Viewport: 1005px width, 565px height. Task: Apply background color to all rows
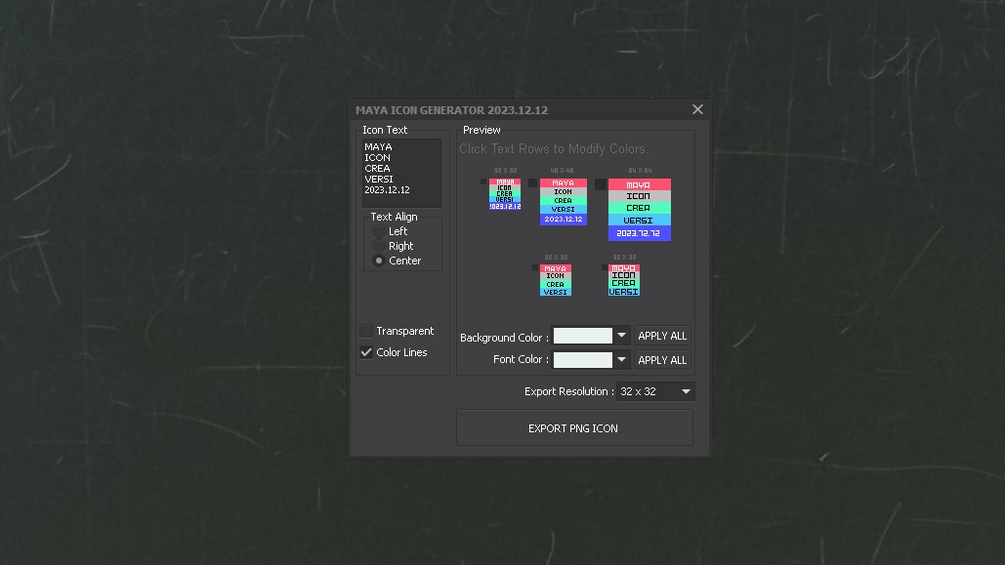click(662, 336)
